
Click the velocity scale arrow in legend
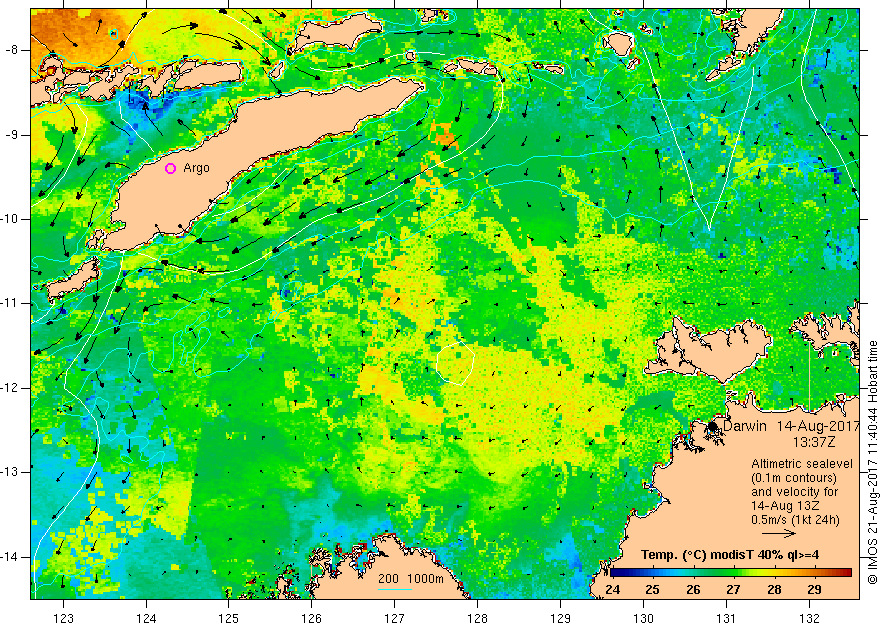pyautogui.click(x=779, y=534)
